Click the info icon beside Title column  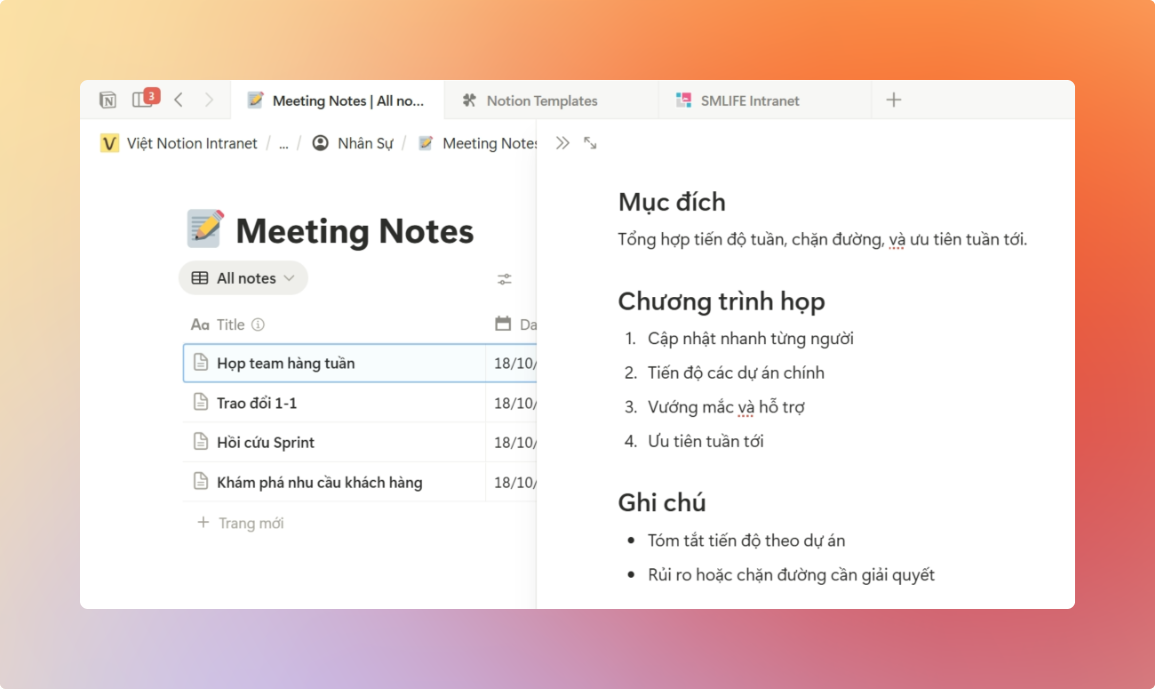(x=258, y=325)
